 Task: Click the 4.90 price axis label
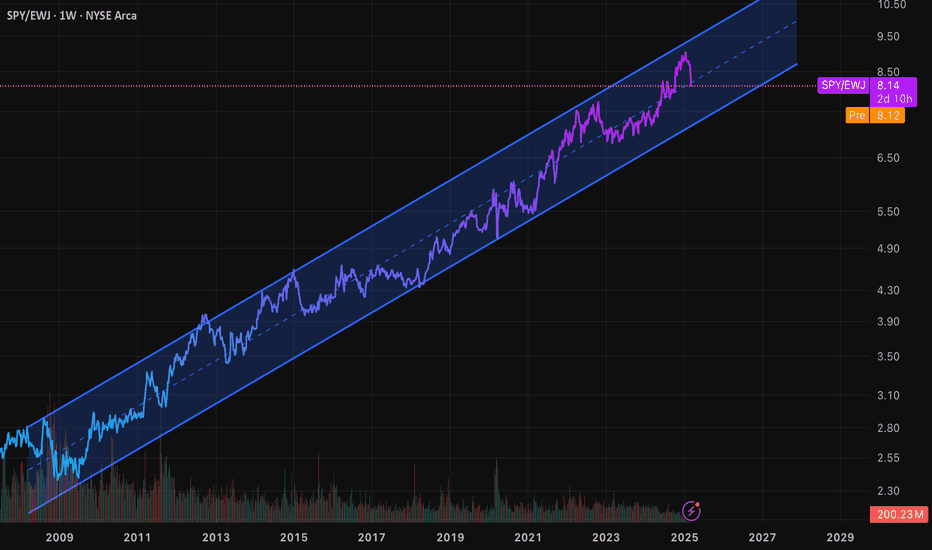[888, 249]
